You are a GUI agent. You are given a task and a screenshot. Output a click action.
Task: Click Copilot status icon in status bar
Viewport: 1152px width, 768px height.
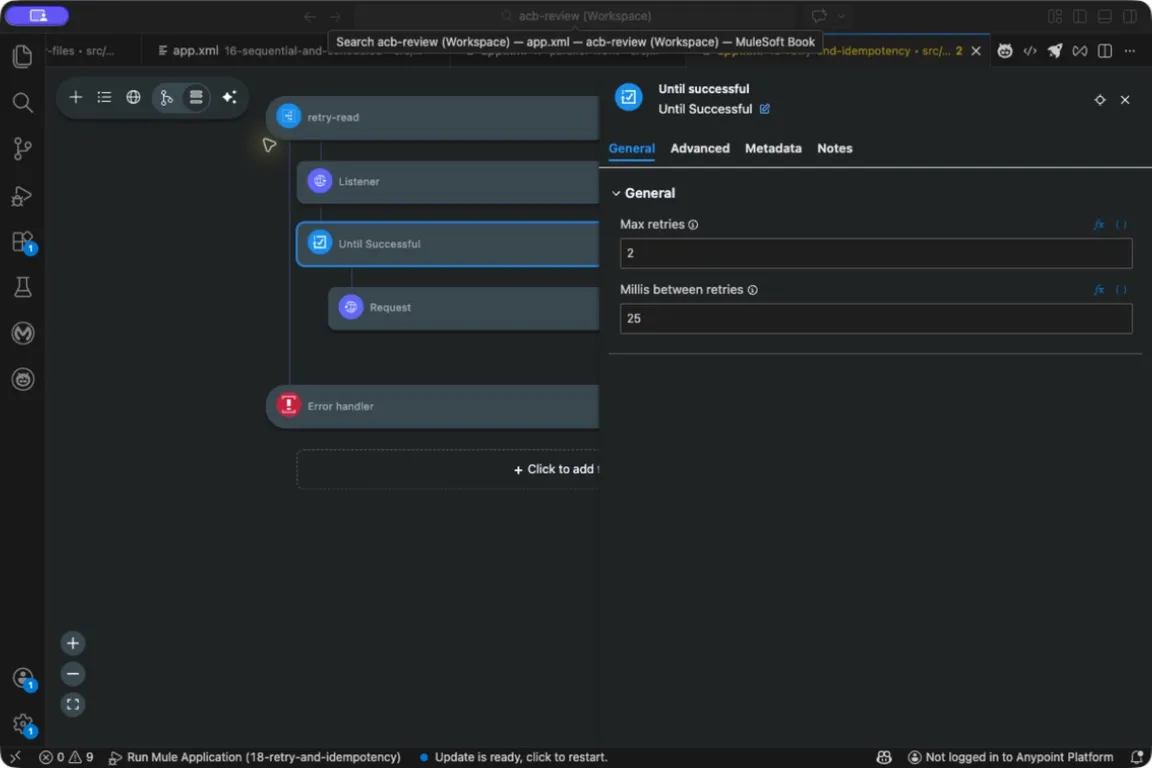[x=884, y=757]
